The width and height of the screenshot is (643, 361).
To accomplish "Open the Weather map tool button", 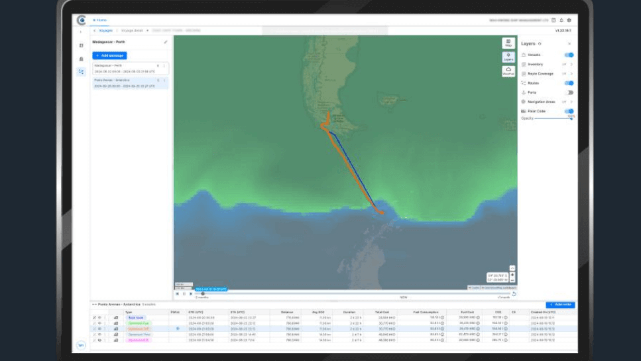I will click(508, 71).
